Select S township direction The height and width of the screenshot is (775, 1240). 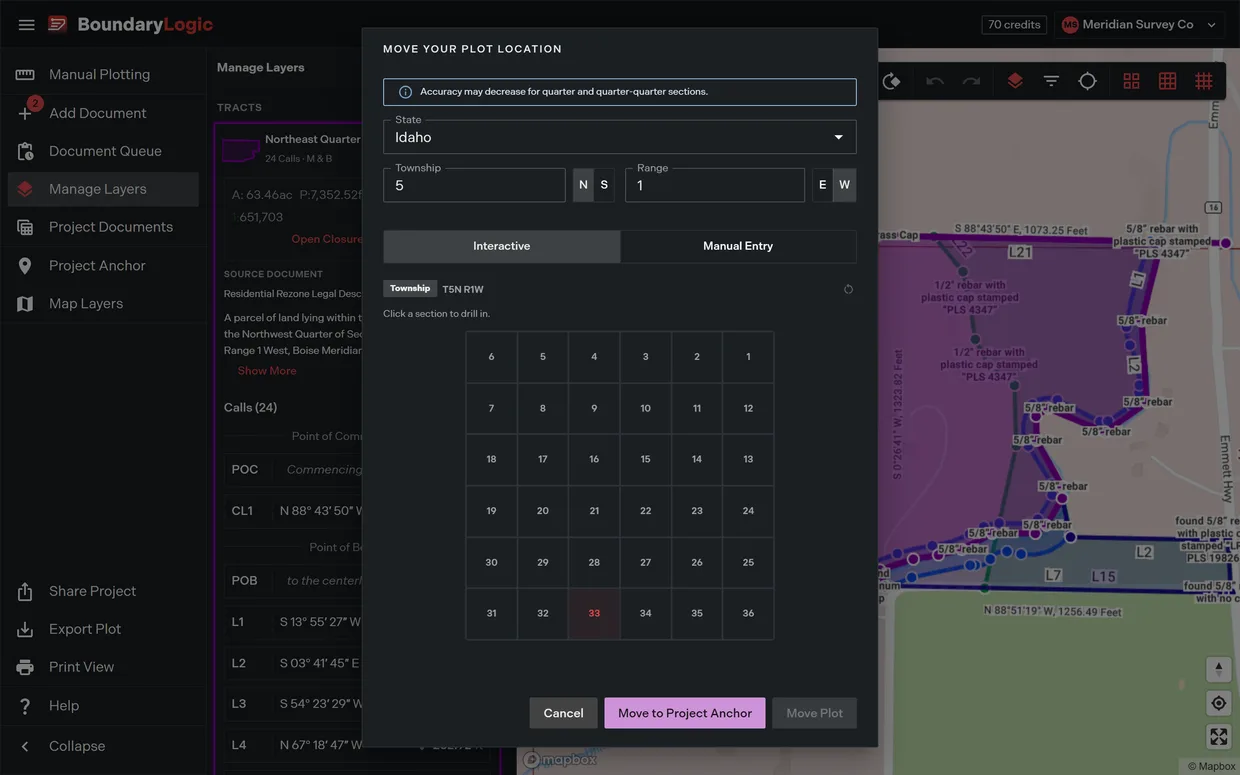point(604,185)
